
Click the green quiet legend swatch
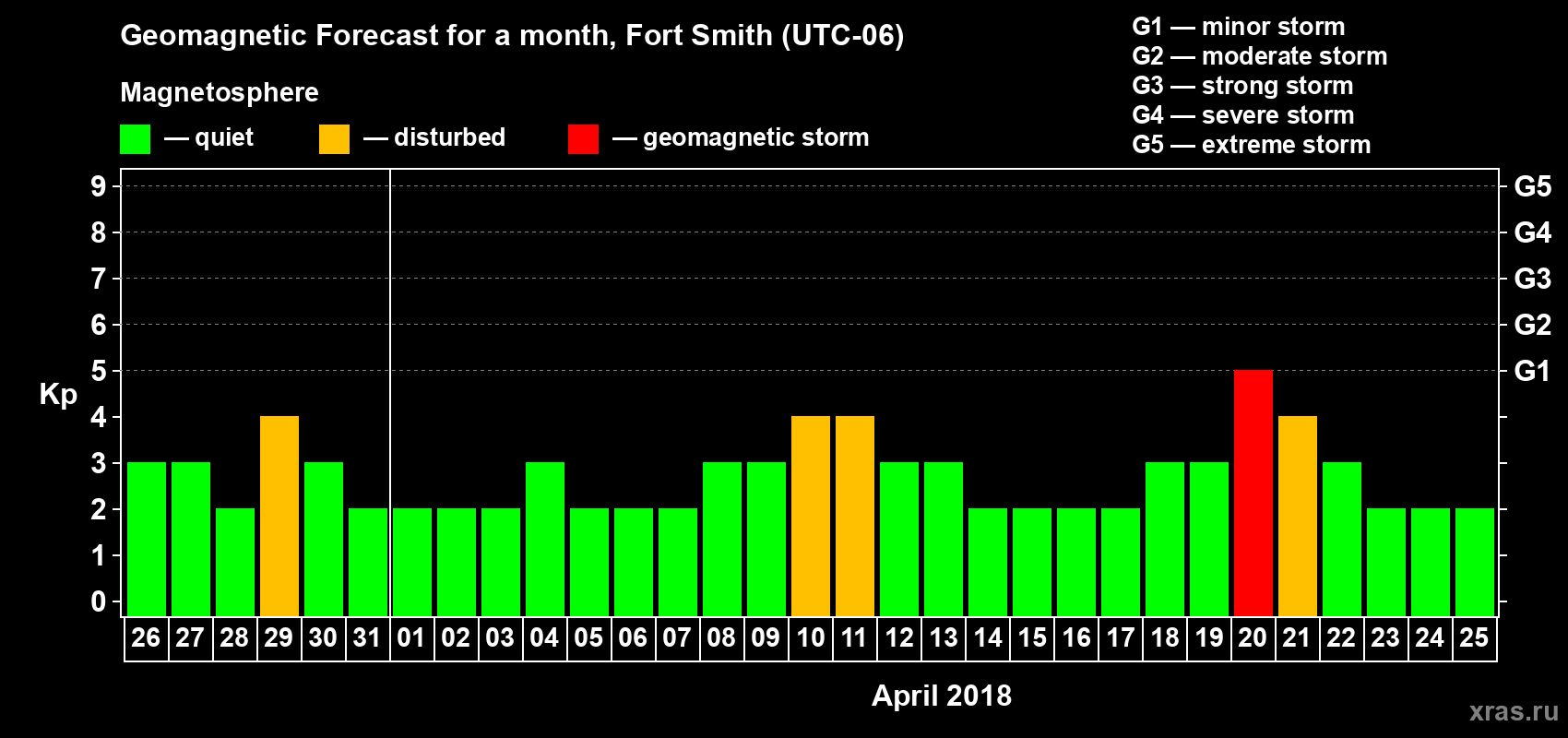[135, 139]
